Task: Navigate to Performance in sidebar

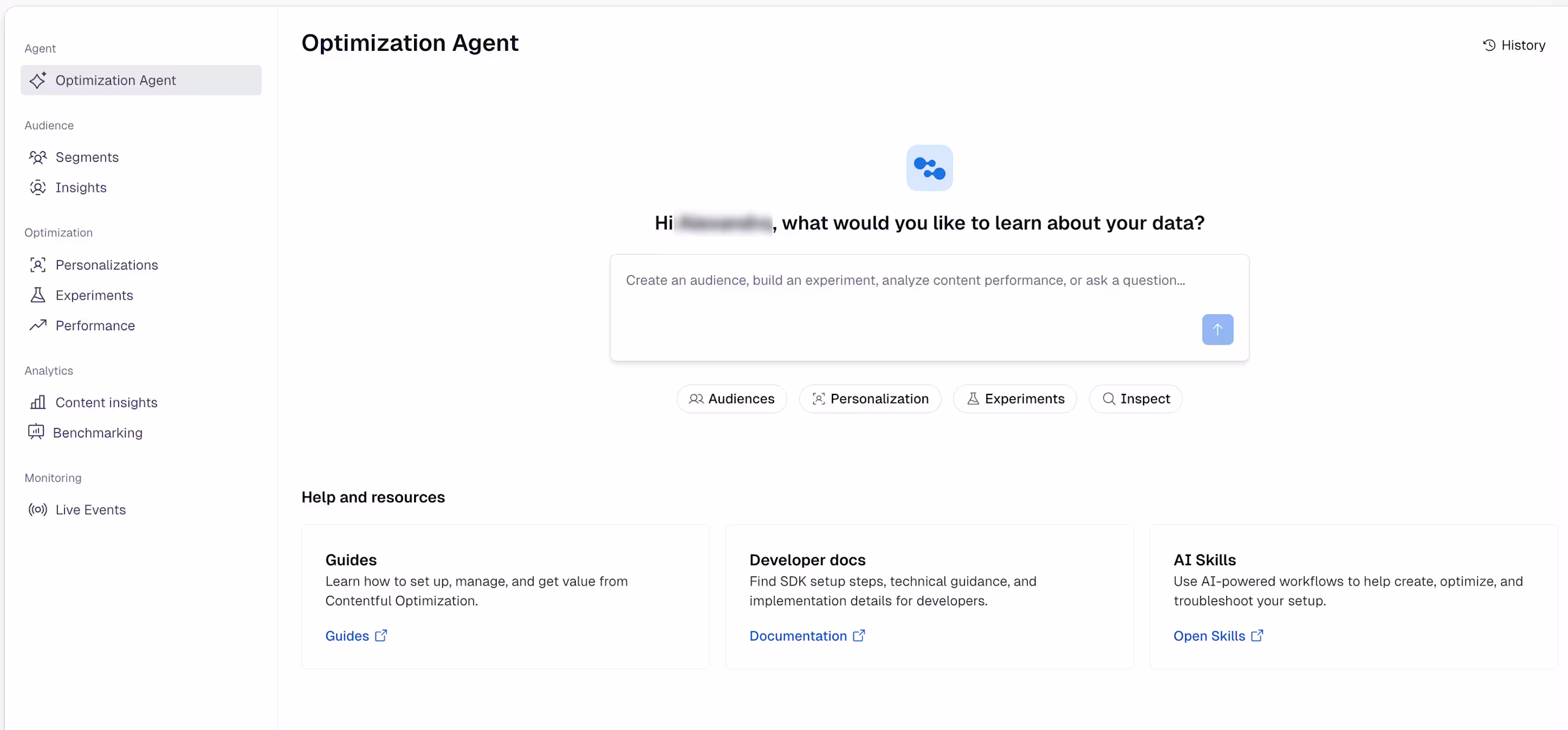Action: 141,325
